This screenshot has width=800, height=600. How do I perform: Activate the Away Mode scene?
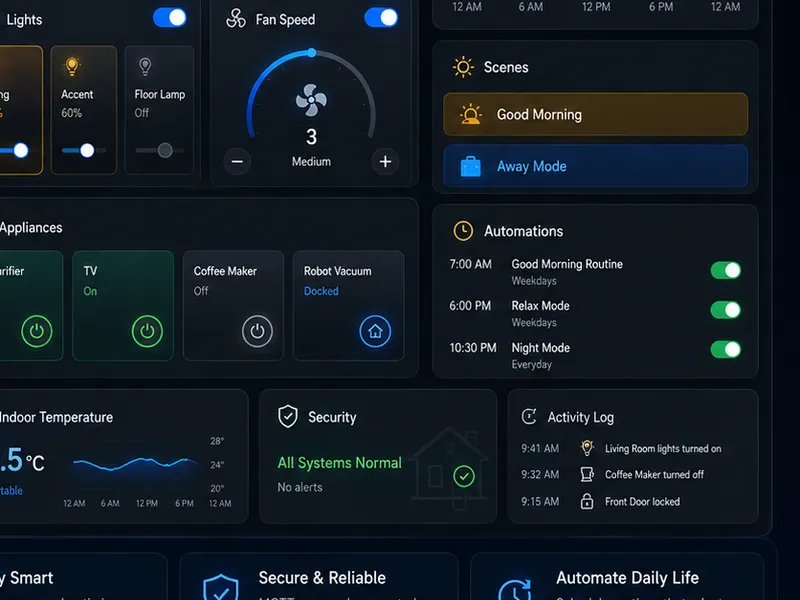[595, 166]
